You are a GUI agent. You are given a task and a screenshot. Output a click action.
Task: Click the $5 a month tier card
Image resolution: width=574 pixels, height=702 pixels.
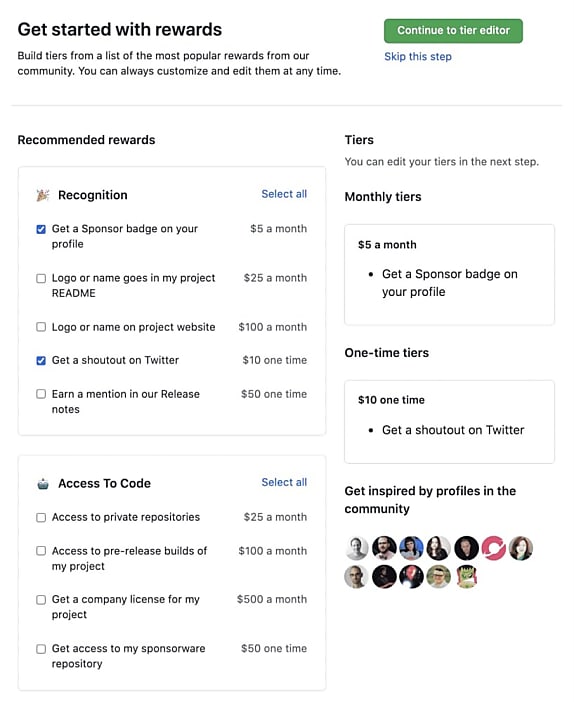pos(450,274)
